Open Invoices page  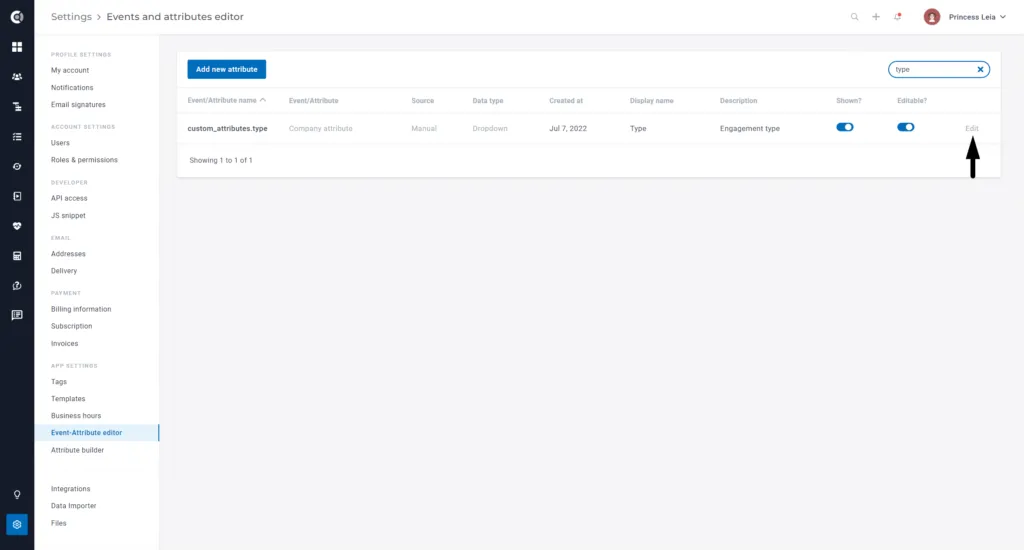[64, 344]
